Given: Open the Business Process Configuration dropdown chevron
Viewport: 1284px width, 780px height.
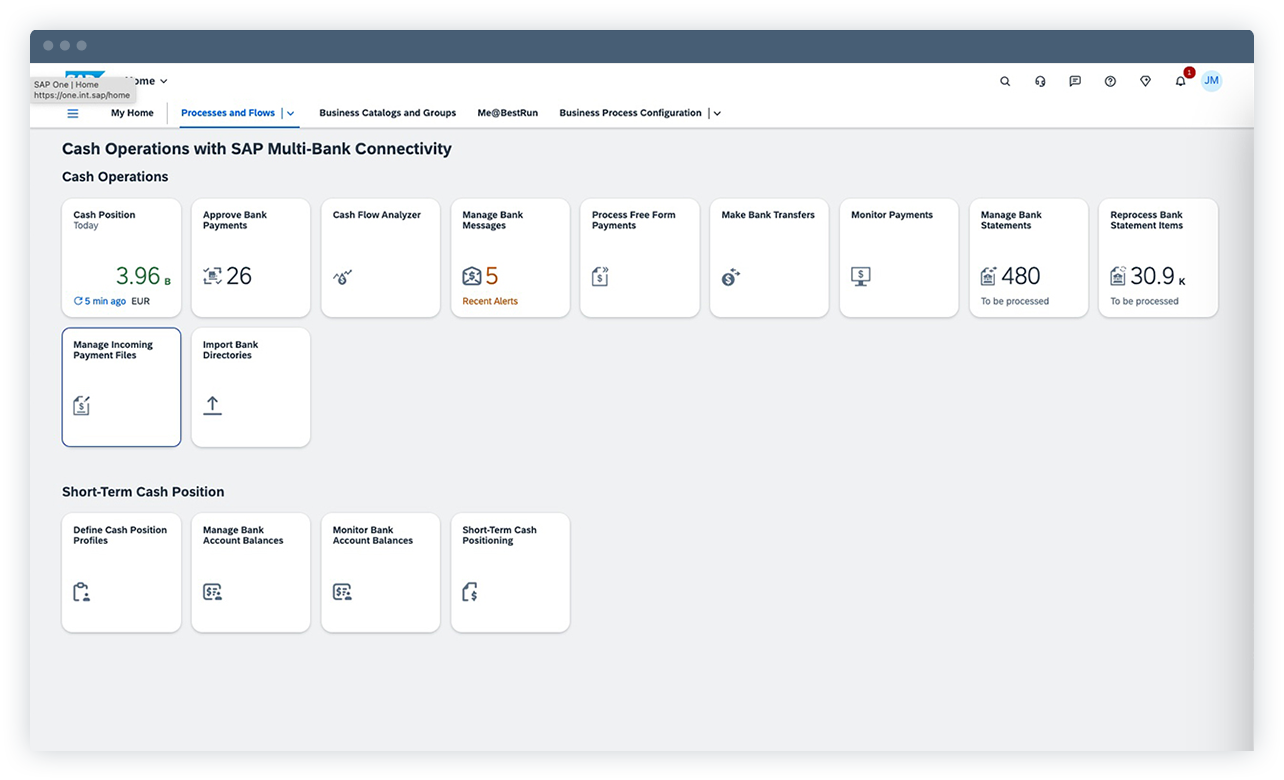Looking at the screenshot, I should point(716,113).
